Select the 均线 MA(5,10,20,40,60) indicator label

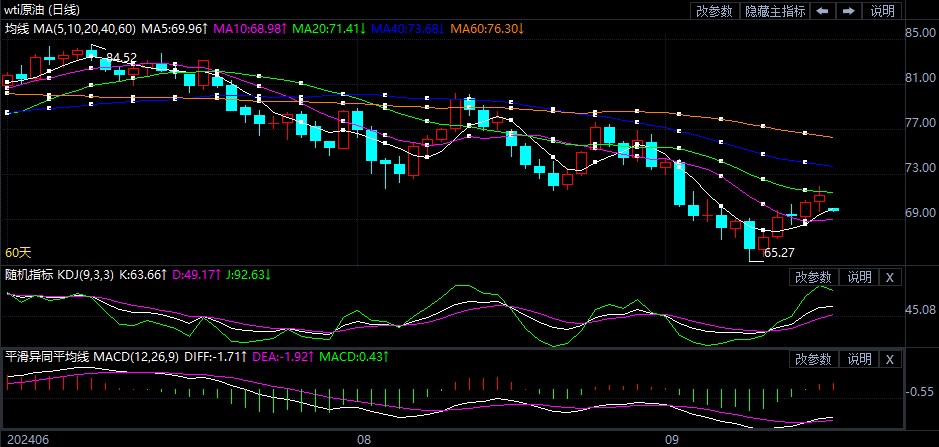69,29
